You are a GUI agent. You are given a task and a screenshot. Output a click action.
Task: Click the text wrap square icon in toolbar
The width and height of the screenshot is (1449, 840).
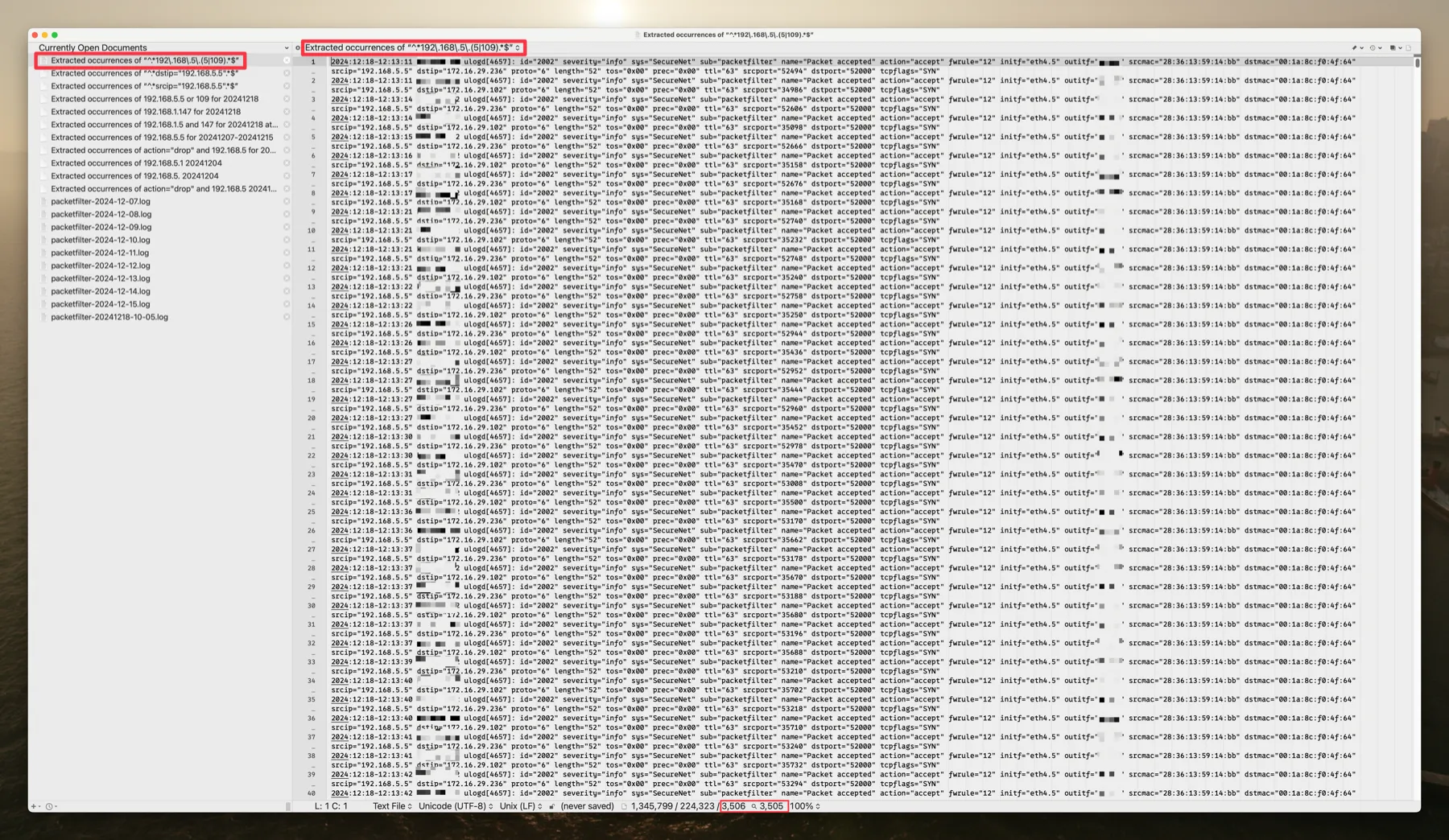pyautogui.click(x=1393, y=47)
